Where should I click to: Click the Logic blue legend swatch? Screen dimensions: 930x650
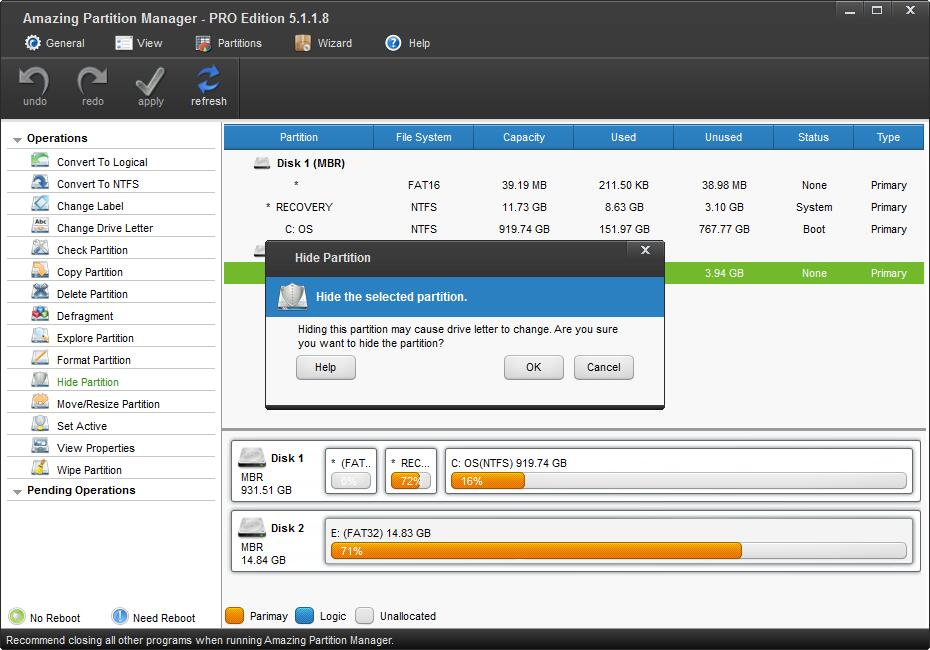coord(304,616)
